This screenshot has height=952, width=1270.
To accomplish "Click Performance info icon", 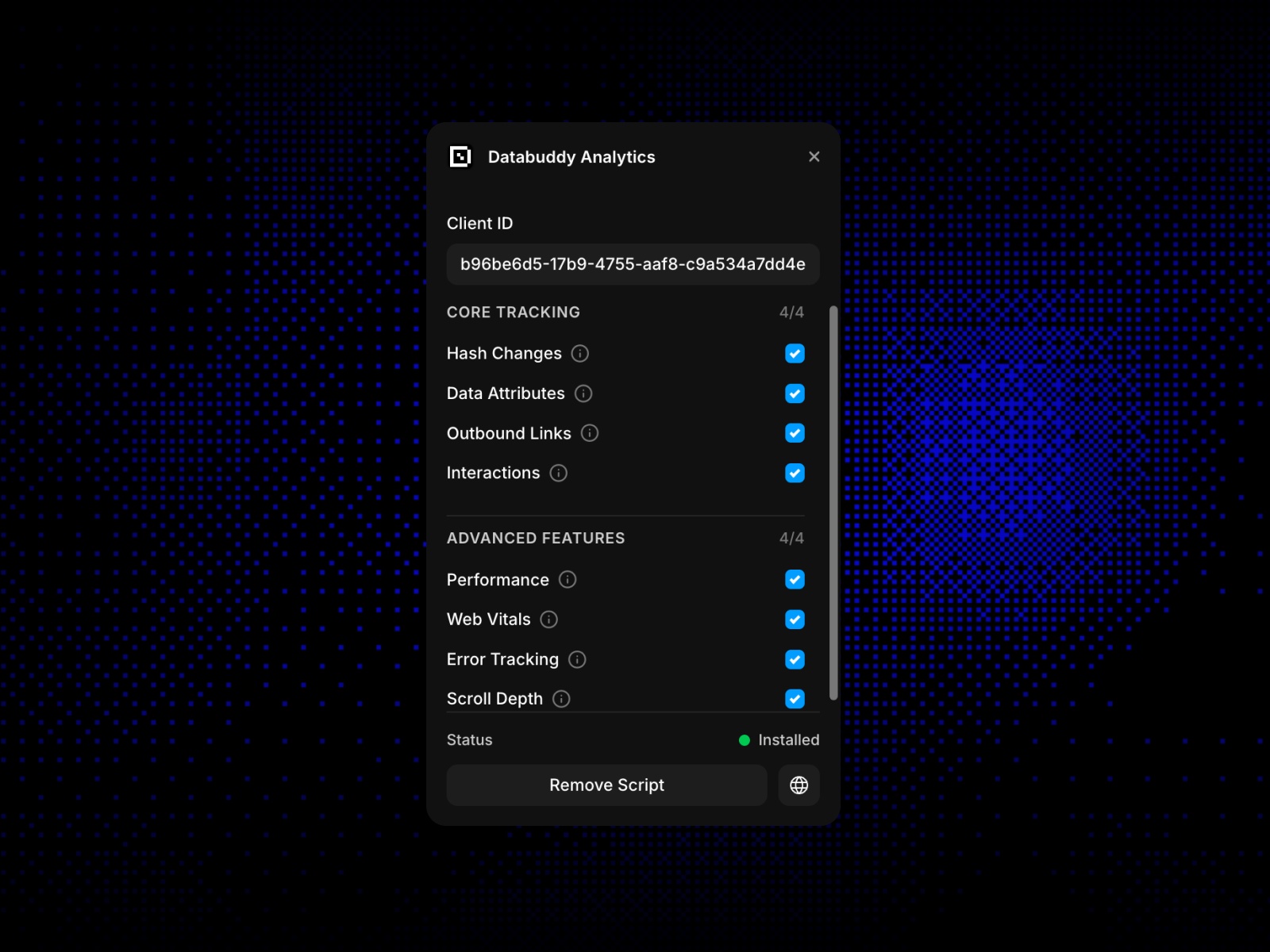I will [x=568, y=580].
